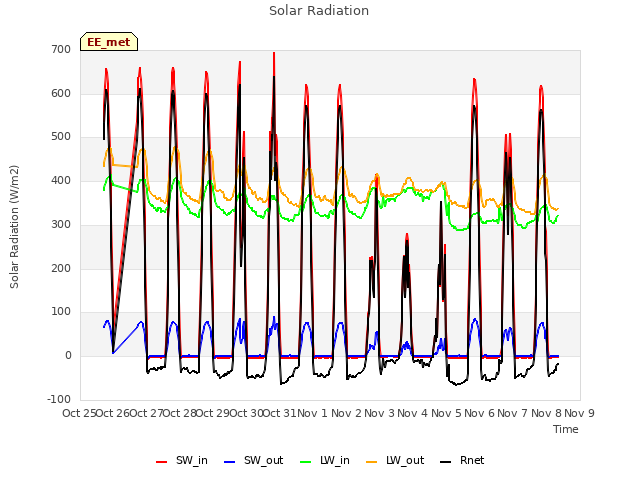Click the black Rnet legend swatch
640x480 pixels.
pos(446,462)
